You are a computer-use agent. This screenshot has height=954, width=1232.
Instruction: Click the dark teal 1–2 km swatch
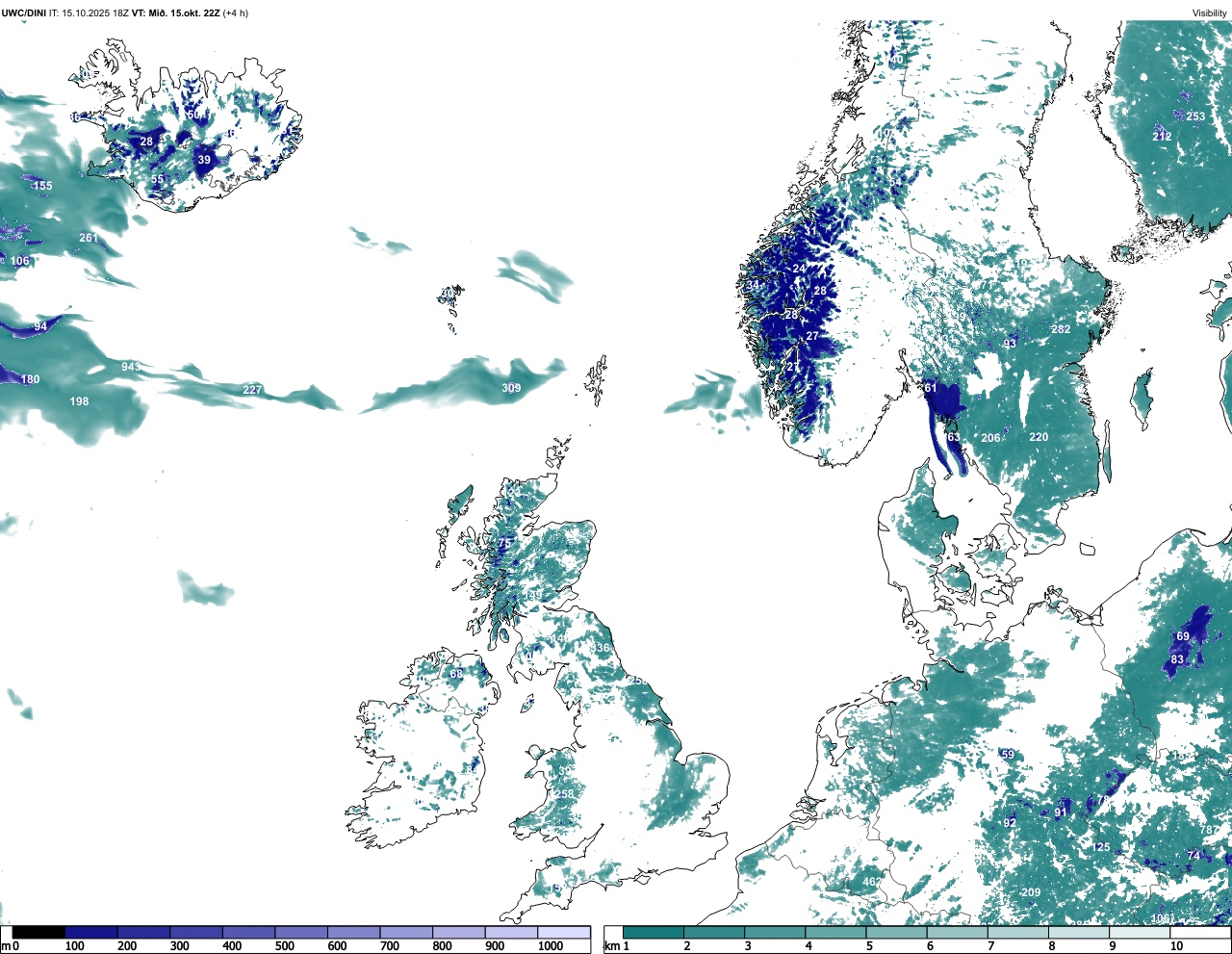654,932
